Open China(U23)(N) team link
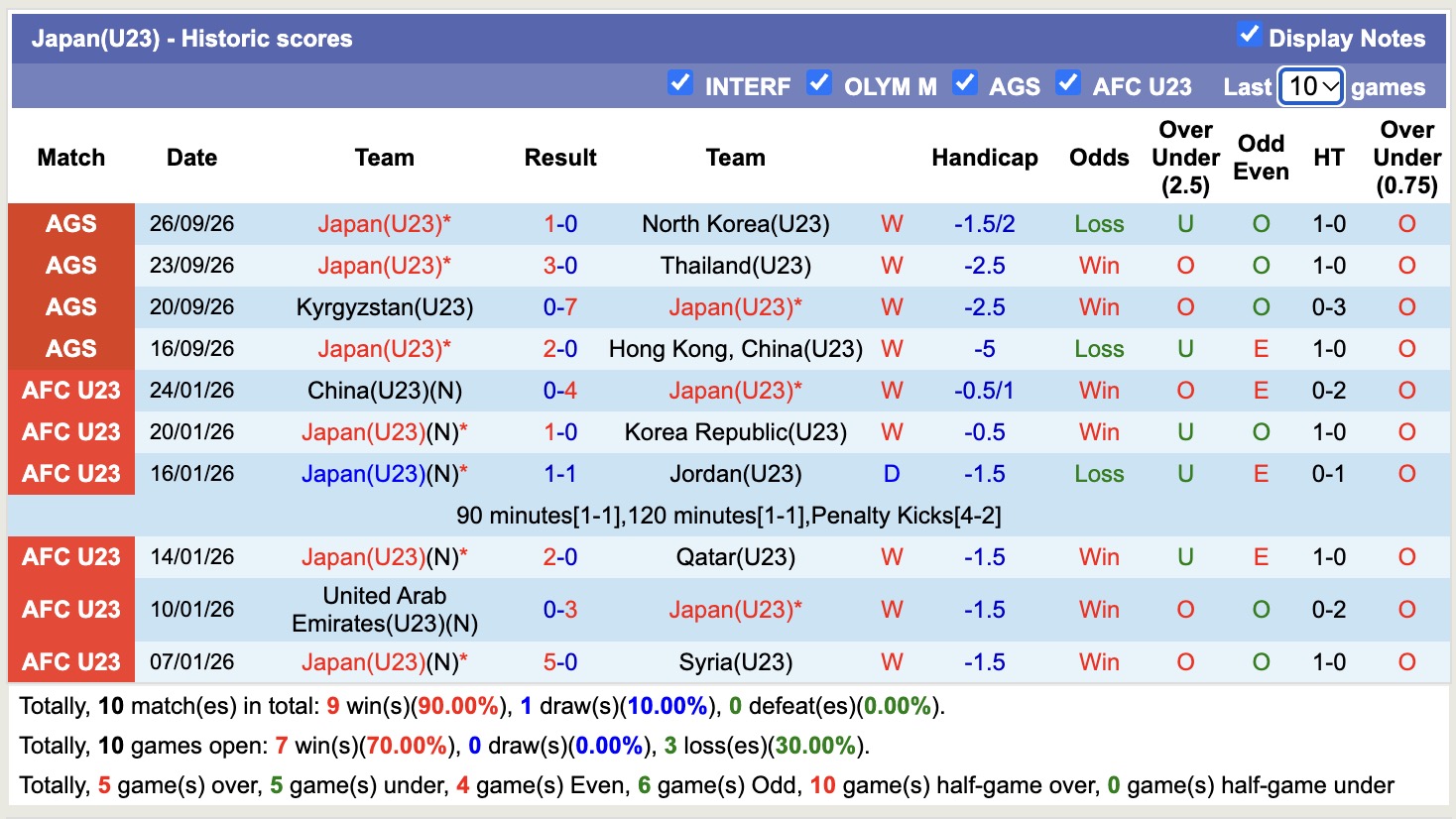Viewport: 1456px width, 819px height. 385,391
